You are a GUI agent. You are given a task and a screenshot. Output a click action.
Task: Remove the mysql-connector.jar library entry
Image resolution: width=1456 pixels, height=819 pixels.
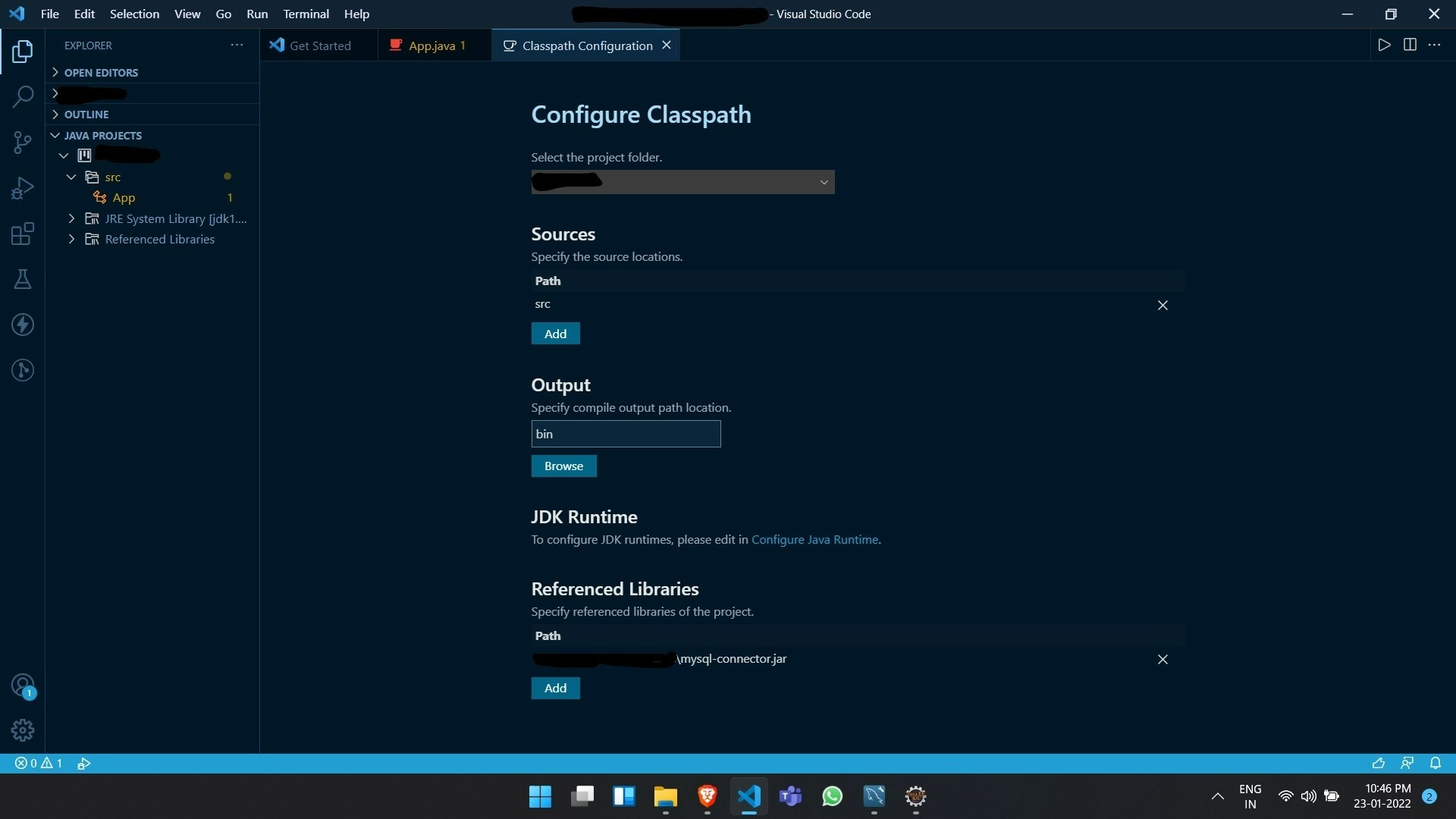click(1163, 660)
